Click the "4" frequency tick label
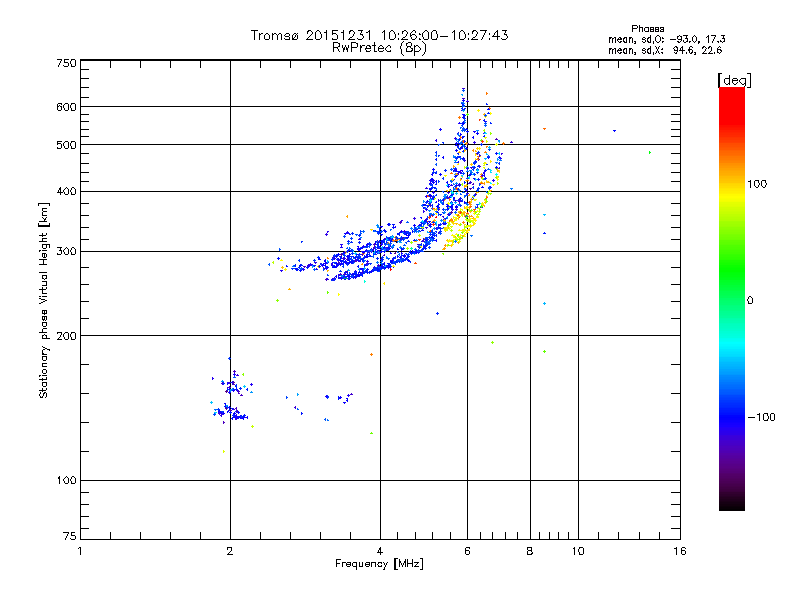This screenshot has width=800, height=600. pos(380,551)
